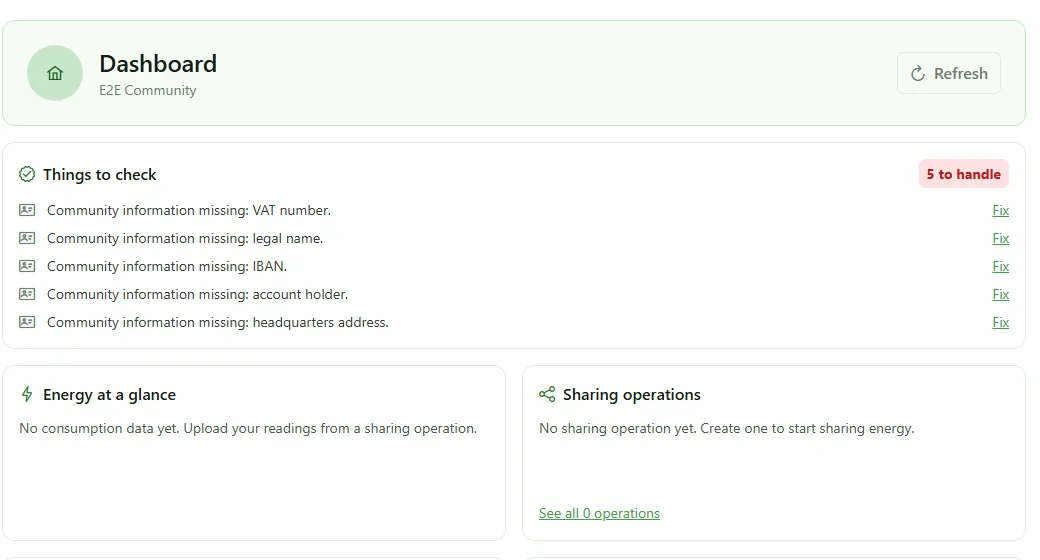Screen dimensions: 1040x560
Task: Select text Community information missing: headquarters address.
Action: 218,322
